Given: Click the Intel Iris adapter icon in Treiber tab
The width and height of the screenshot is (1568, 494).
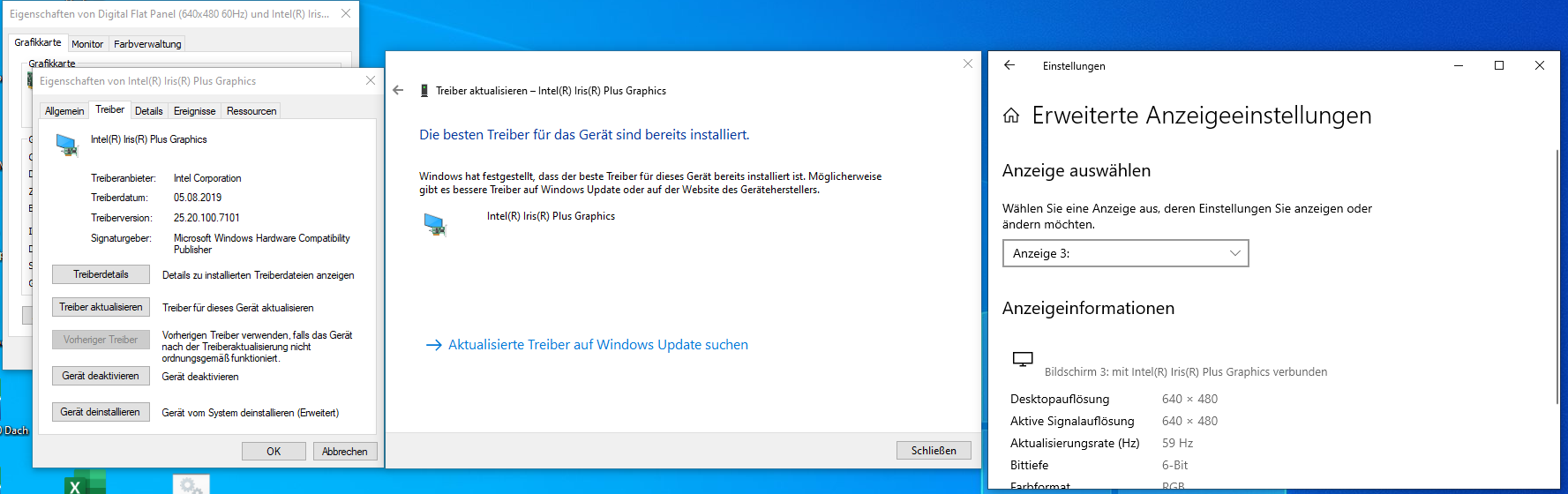Looking at the screenshot, I should coord(67,145).
